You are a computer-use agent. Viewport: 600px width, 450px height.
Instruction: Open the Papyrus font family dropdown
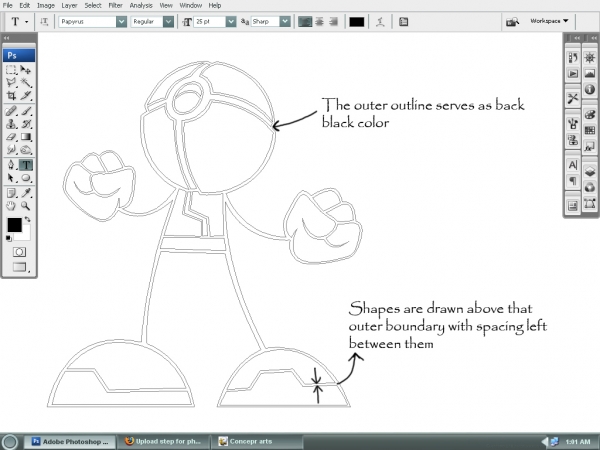[121, 22]
